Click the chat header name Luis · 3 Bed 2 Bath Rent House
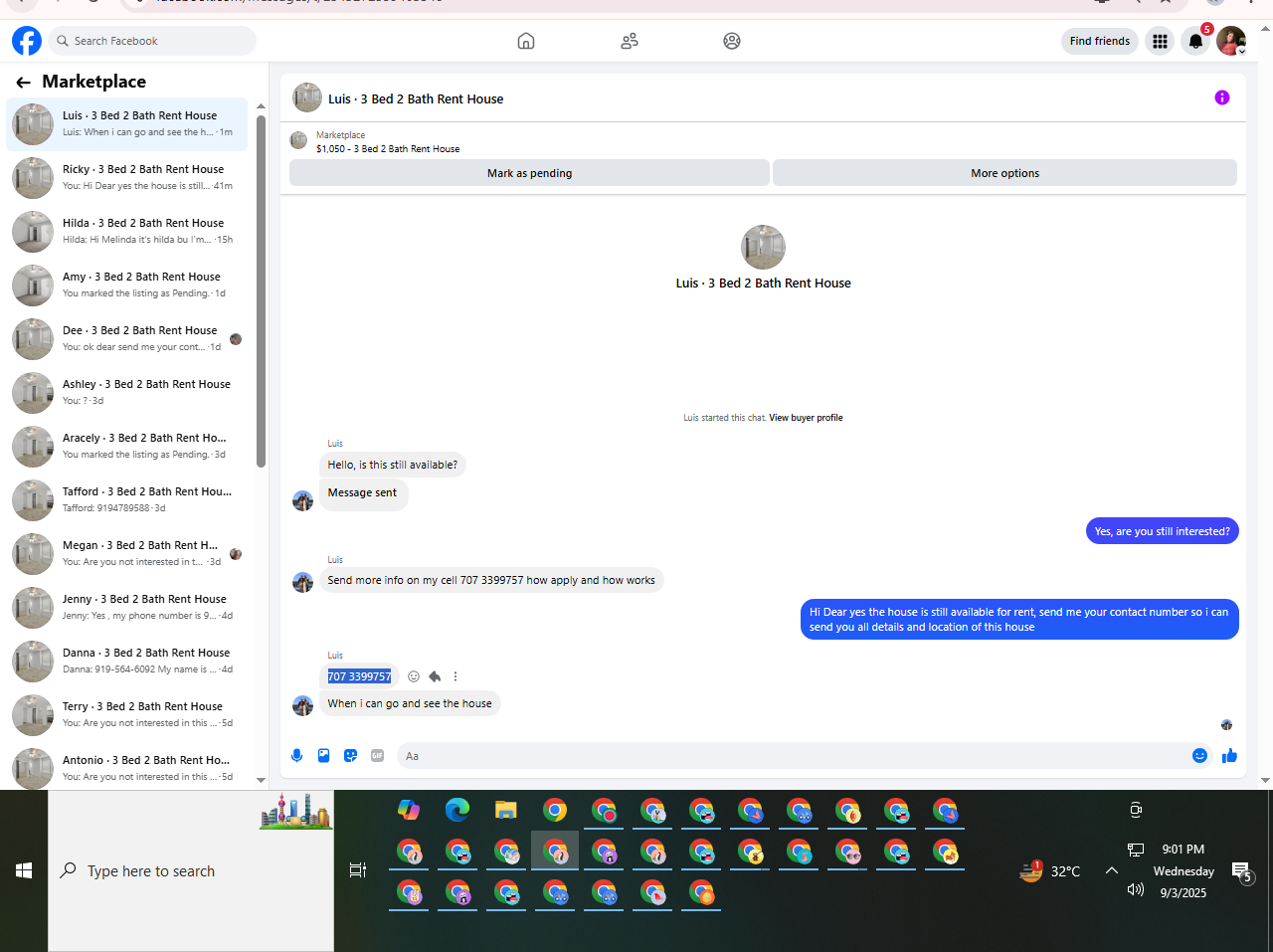Viewport: 1273px width, 952px height. pos(416,98)
